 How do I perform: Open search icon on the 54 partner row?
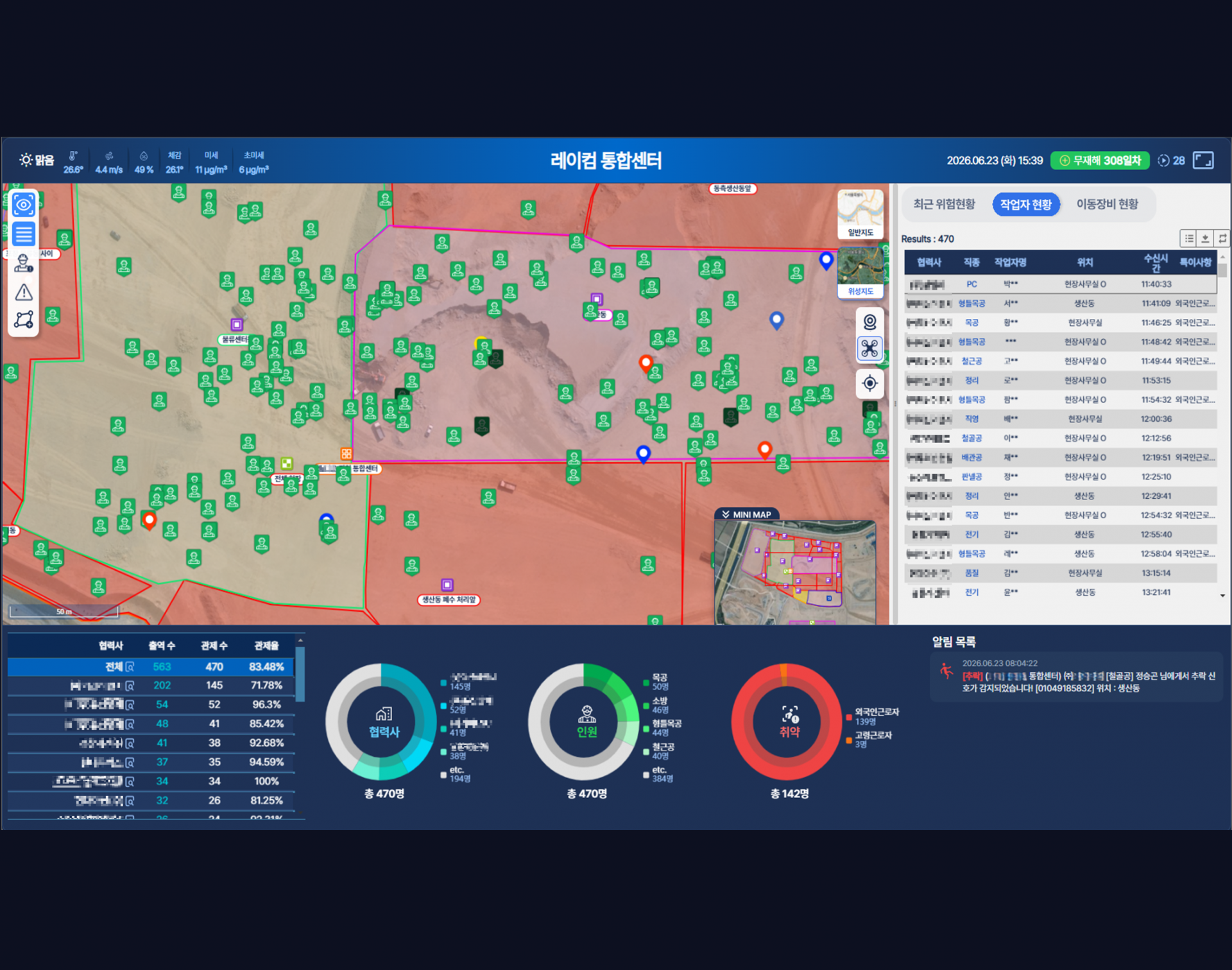130,705
